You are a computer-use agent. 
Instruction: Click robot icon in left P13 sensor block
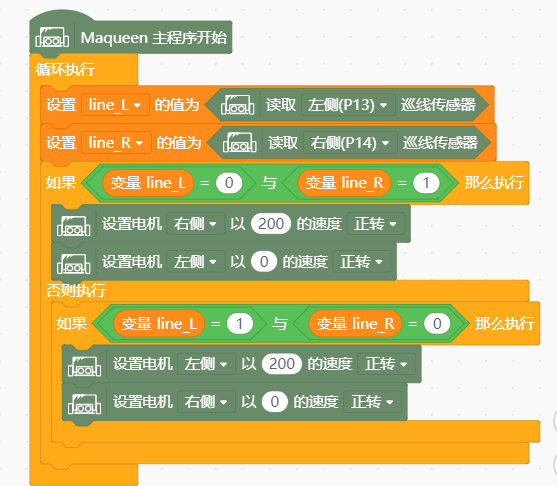pyautogui.click(x=237, y=105)
